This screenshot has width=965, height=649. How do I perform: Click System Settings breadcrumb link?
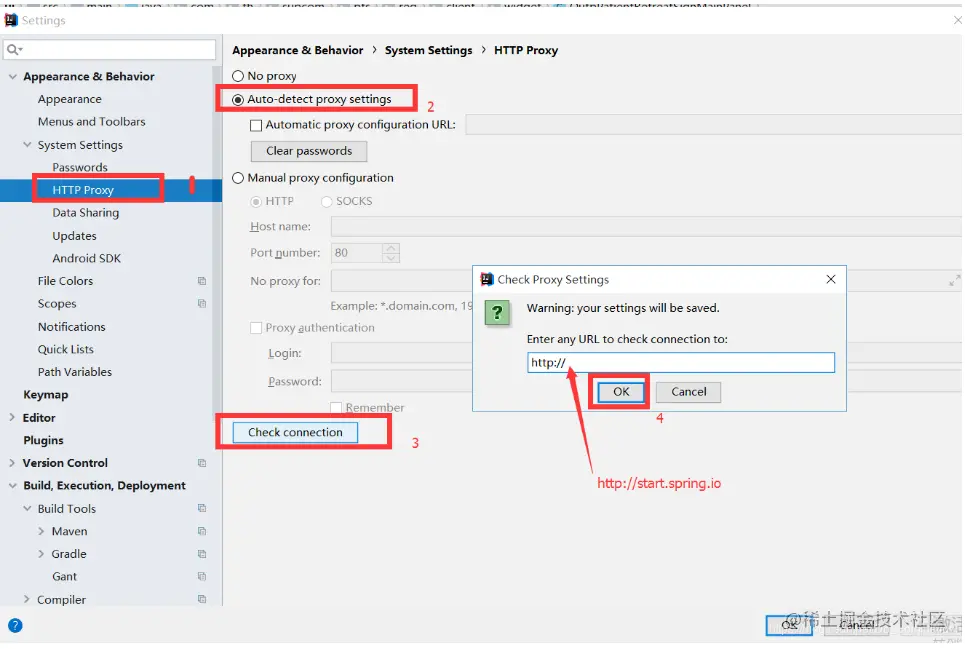coord(428,50)
